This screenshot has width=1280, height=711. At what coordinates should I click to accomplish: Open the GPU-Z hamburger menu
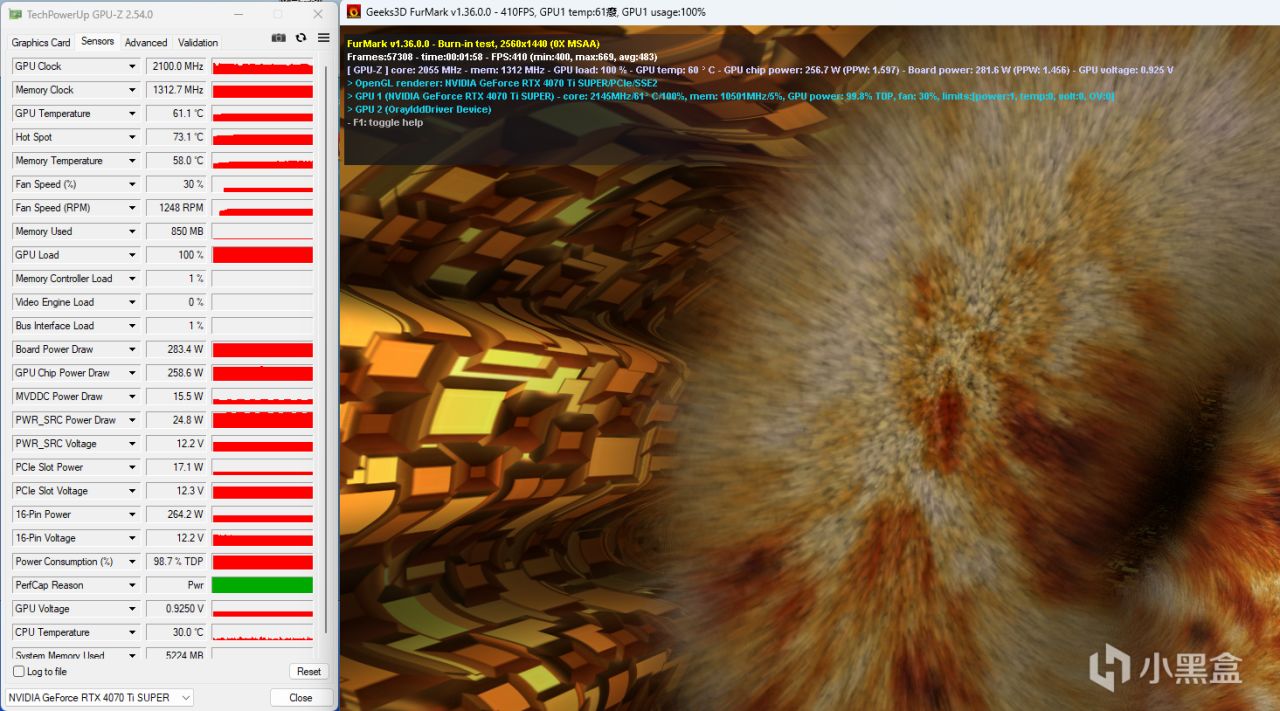point(323,38)
